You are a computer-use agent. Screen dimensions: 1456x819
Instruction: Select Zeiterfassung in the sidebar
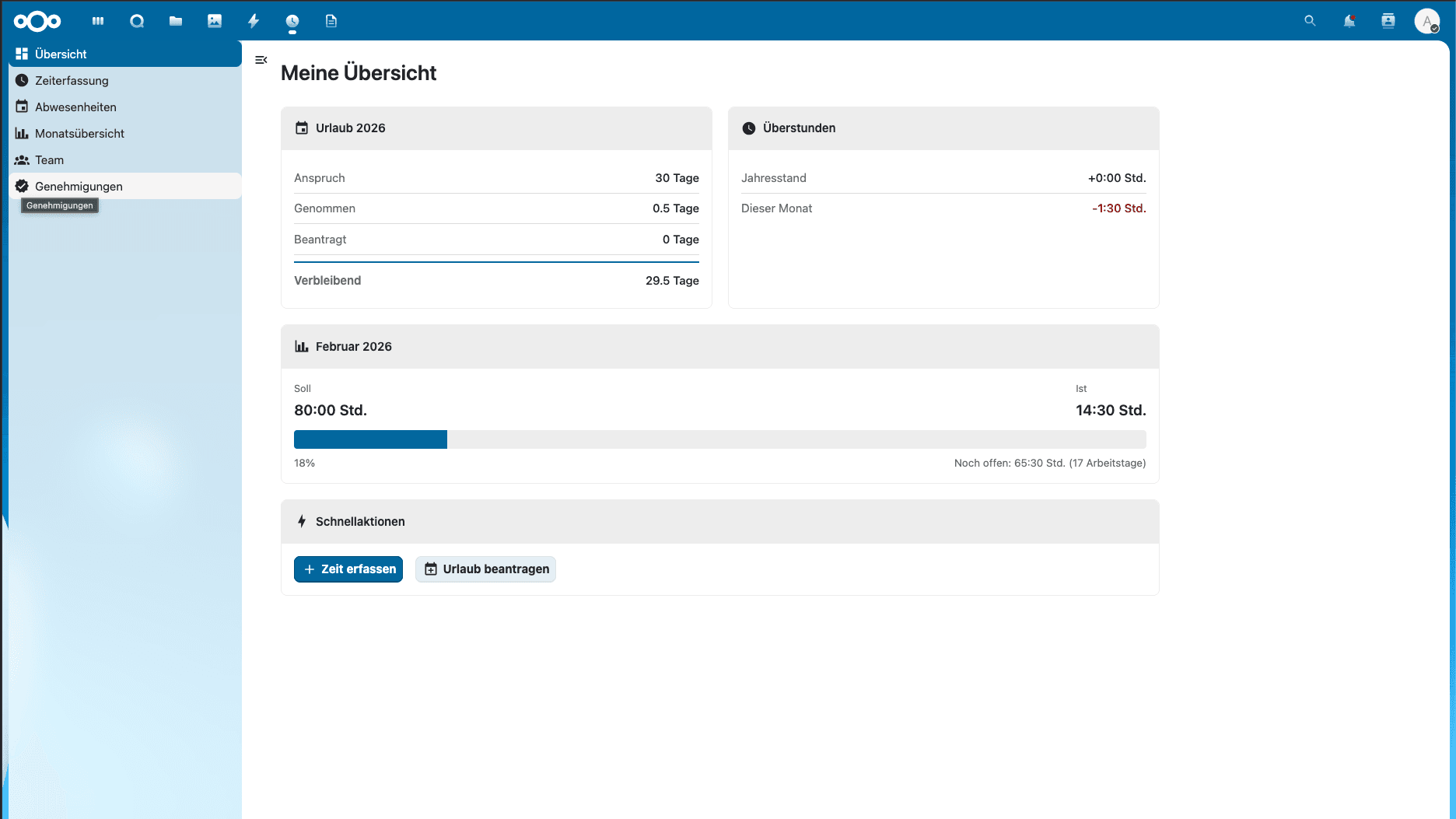71,80
